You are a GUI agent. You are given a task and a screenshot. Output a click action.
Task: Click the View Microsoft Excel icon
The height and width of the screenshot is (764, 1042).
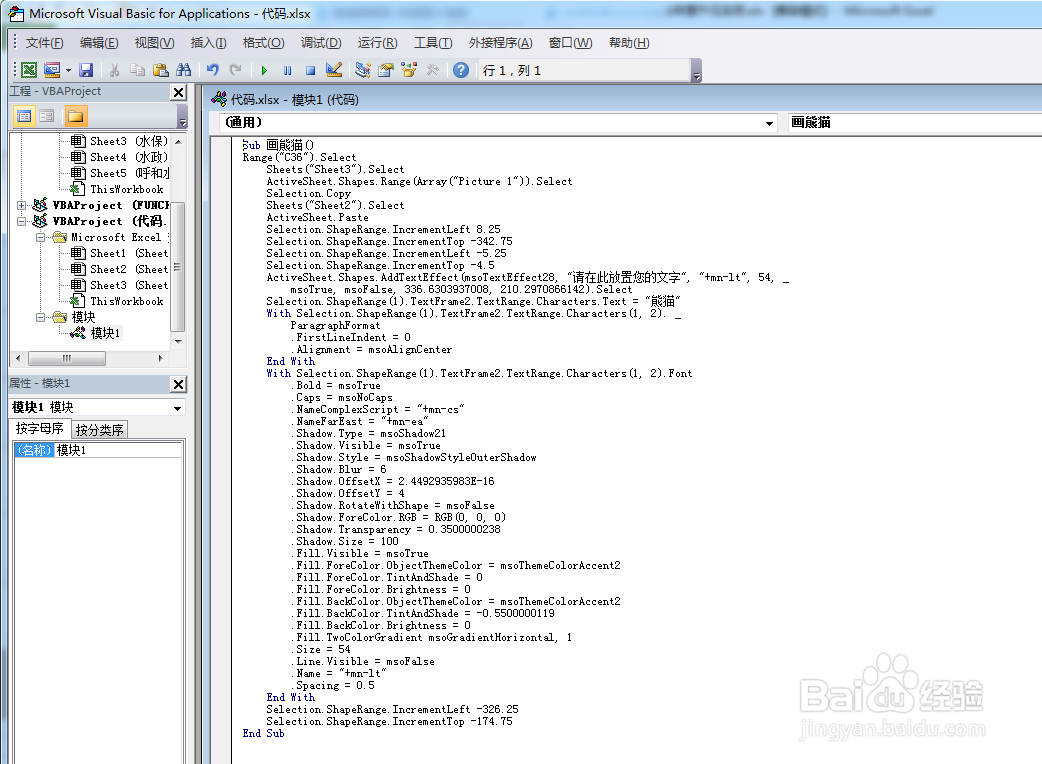[29, 70]
